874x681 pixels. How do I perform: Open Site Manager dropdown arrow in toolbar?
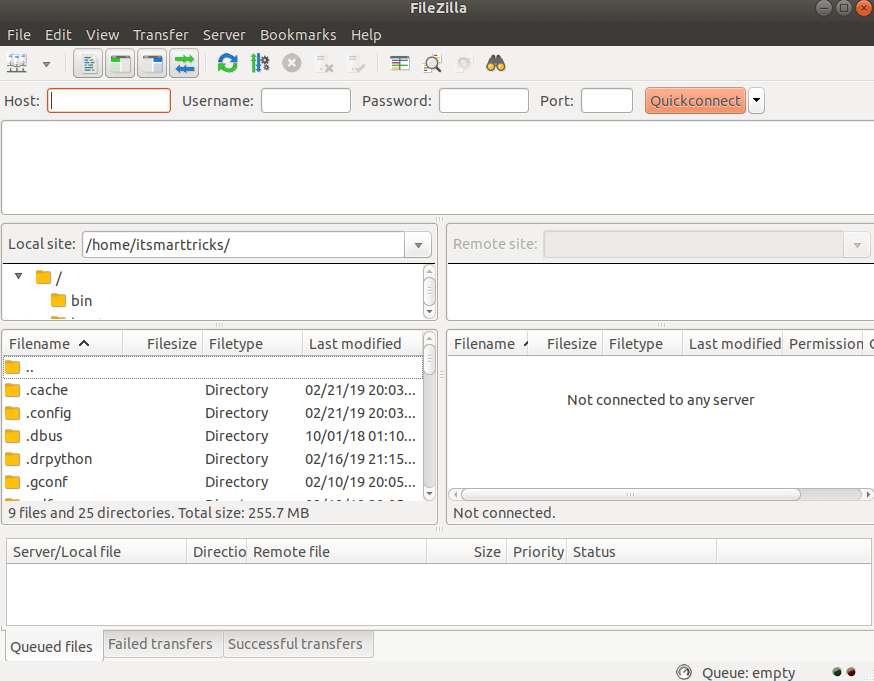coord(47,64)
